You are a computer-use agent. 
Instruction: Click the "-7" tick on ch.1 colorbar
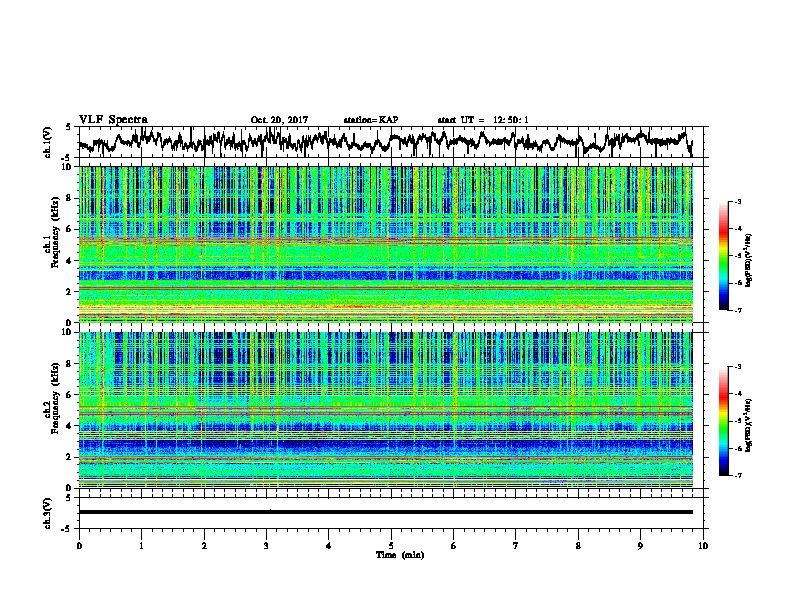(x=737, y=310)
